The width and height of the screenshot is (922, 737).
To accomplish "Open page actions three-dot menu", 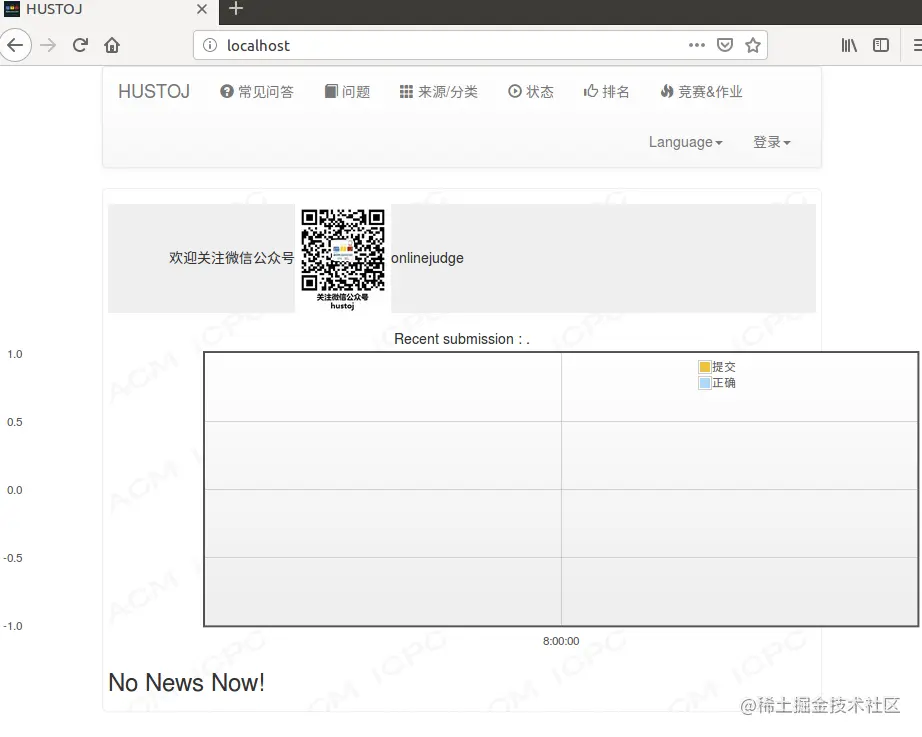I will tap(696, 45).
